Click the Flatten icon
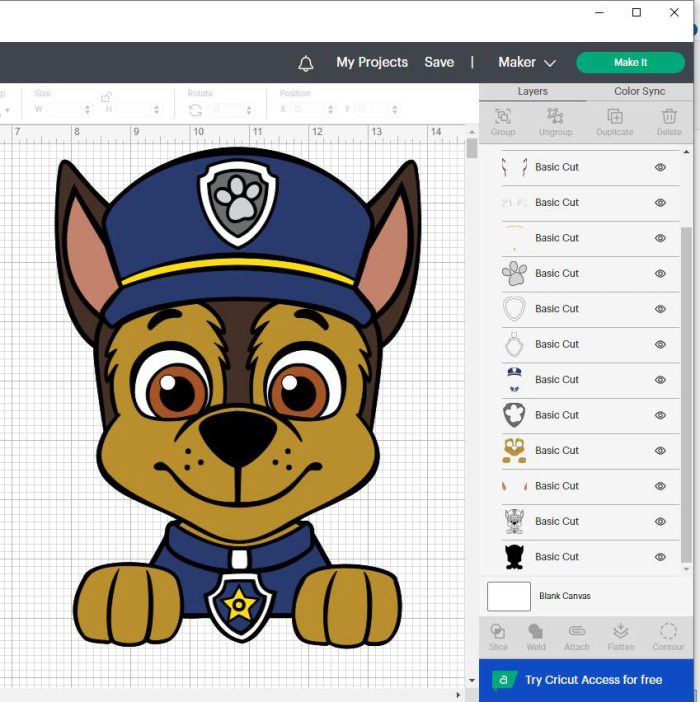The height and width of the screenshot is (702, 700). (621, 631)
